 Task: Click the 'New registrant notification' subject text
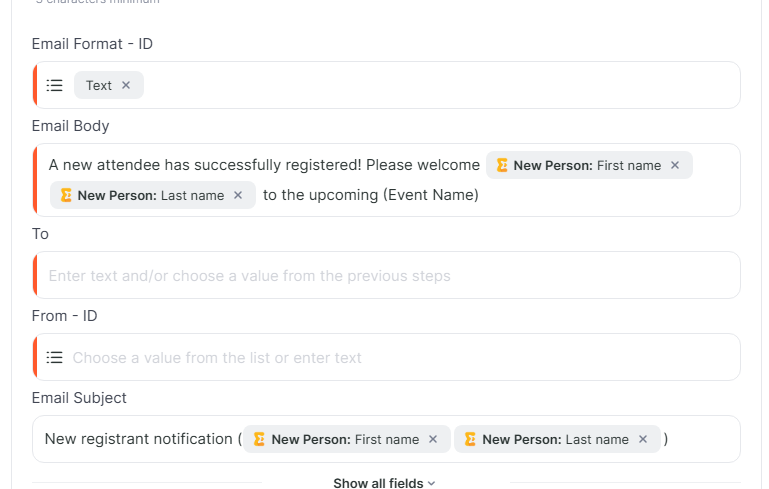coord(138,439)
